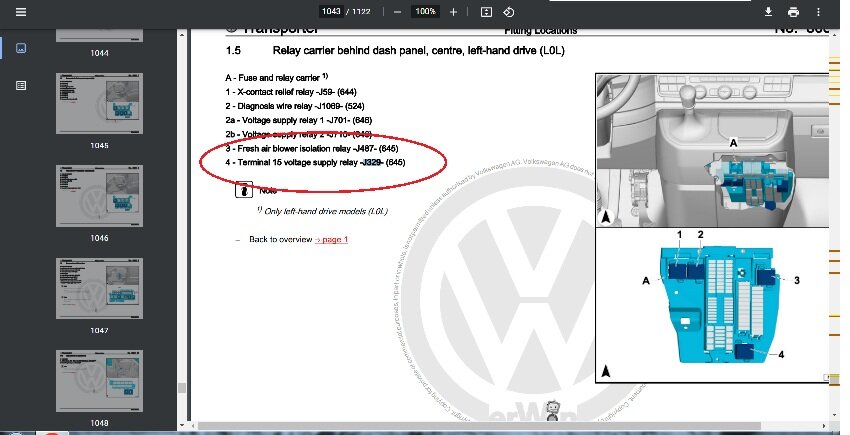Open page 1045 thumbnail

click(99, 103)
